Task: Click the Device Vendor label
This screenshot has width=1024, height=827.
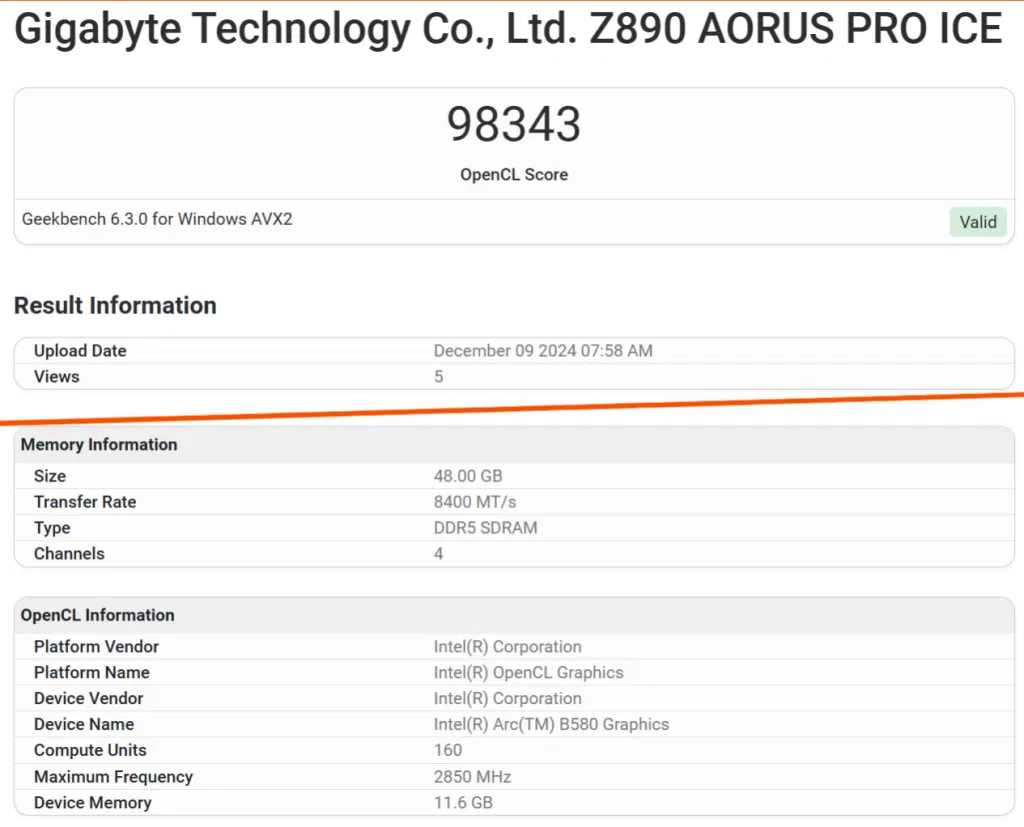Action: click(88, 699)
